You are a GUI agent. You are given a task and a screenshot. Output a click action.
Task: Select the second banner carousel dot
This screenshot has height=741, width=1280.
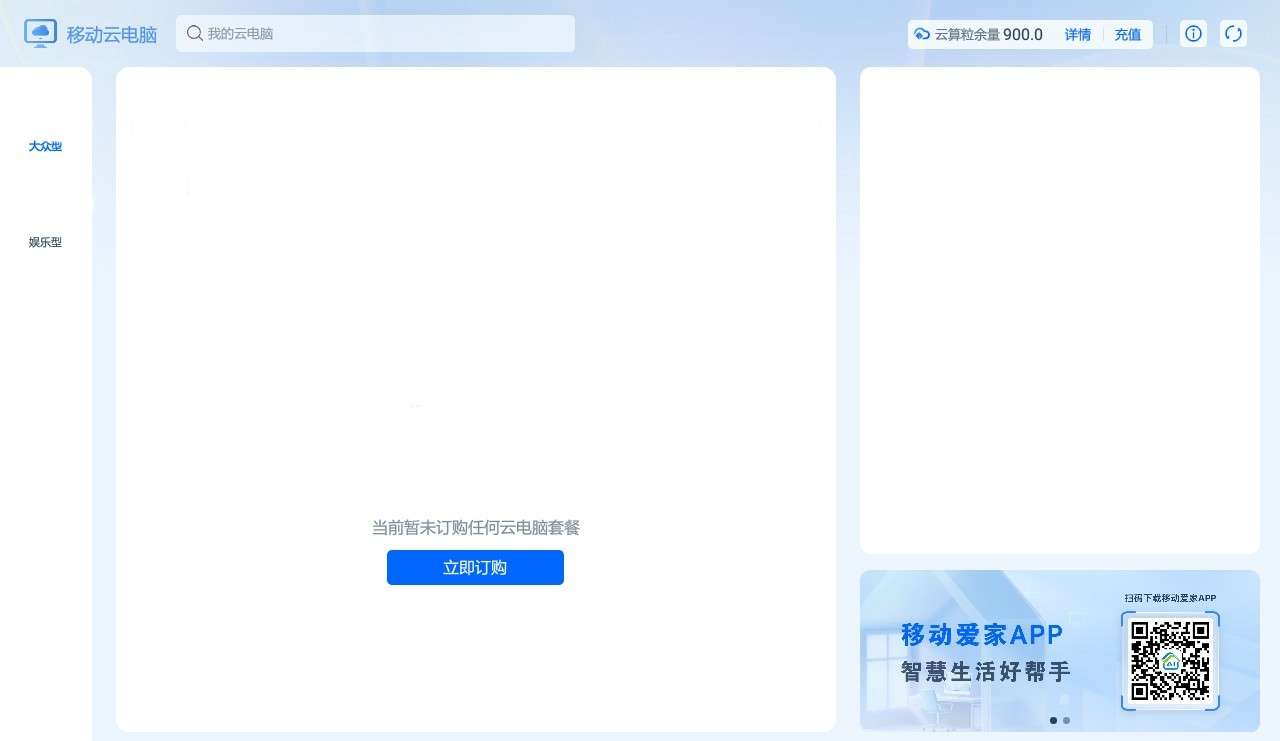pos(1067,720)
